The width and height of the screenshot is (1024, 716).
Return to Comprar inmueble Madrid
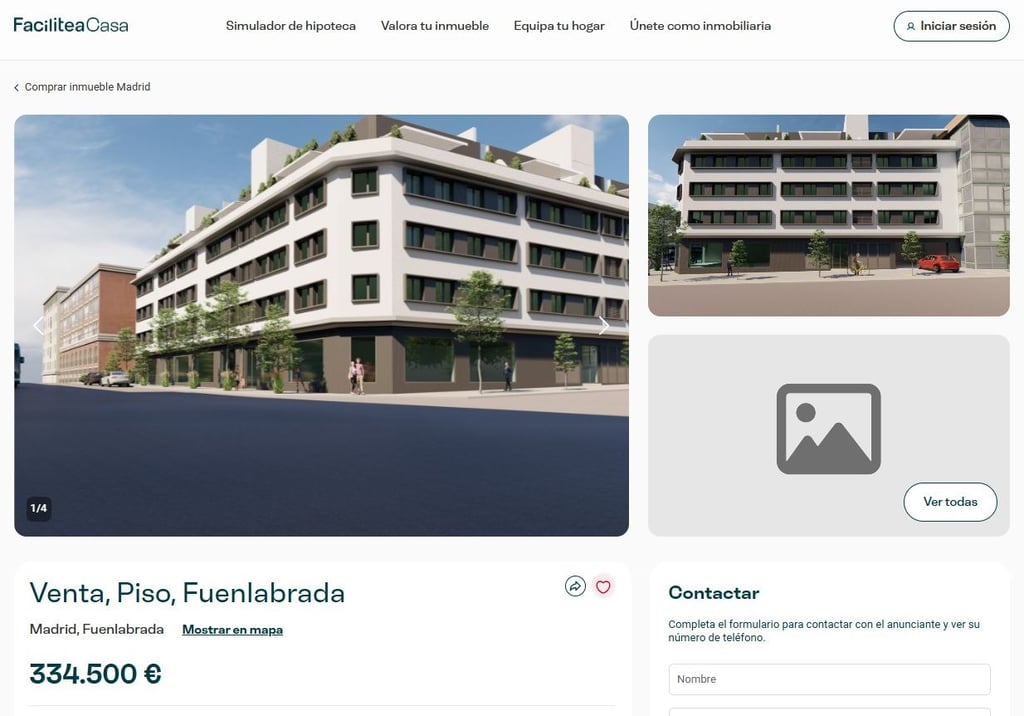88,87
